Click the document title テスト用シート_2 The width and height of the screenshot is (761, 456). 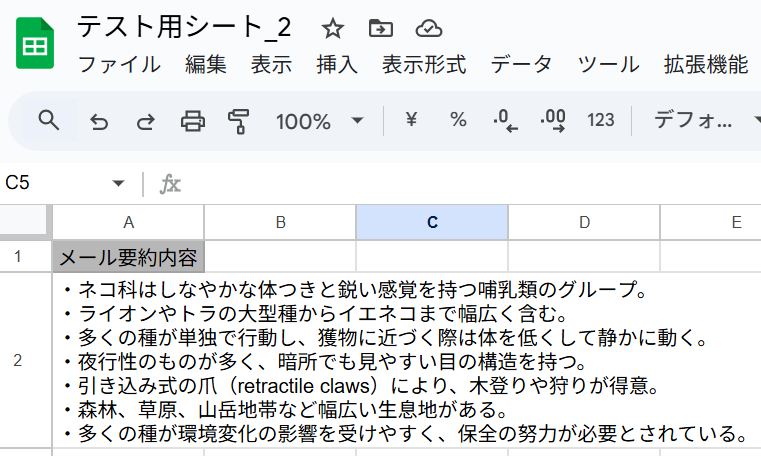(184, 27)
